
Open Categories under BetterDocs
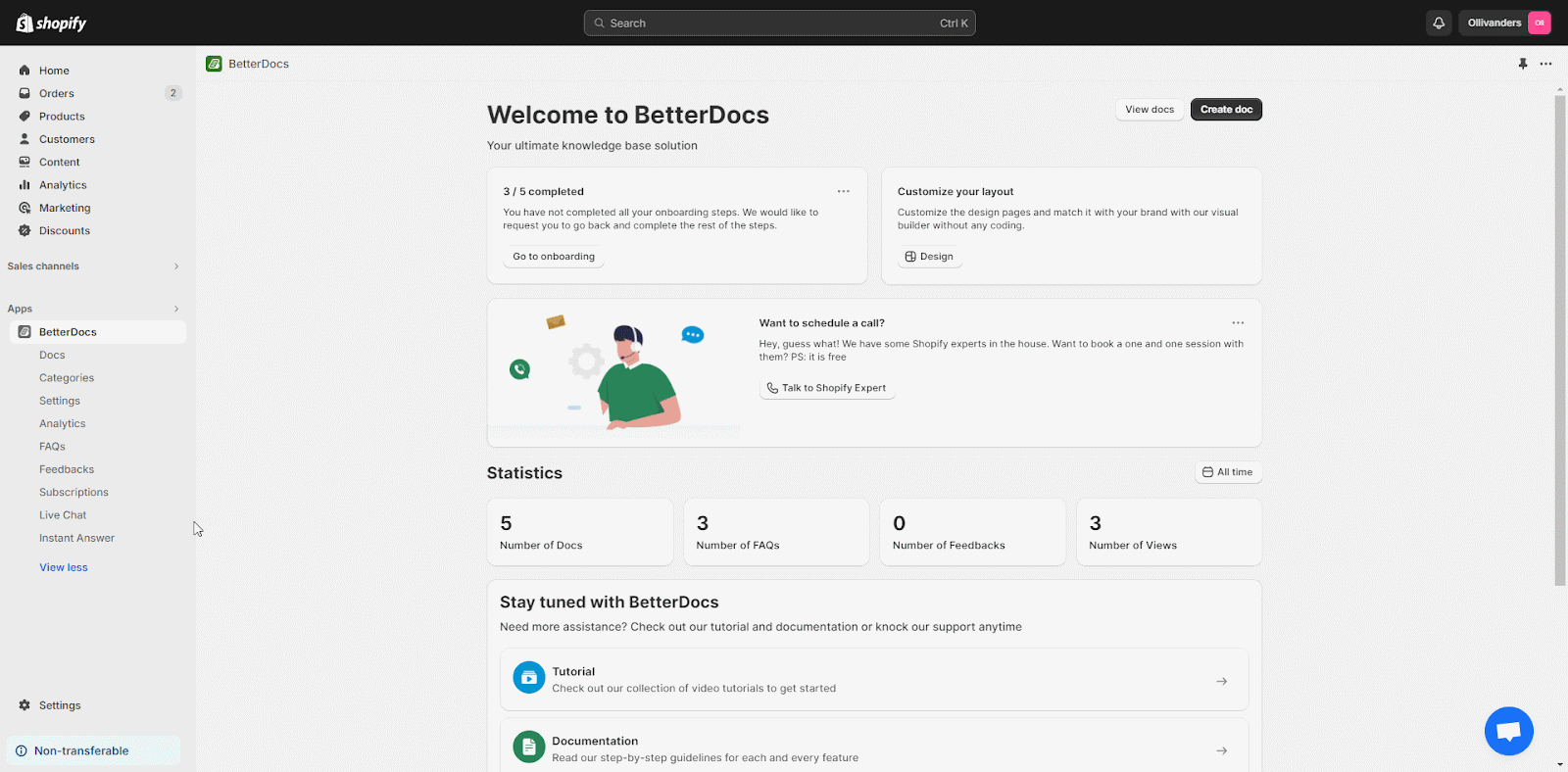coord(67,378)
